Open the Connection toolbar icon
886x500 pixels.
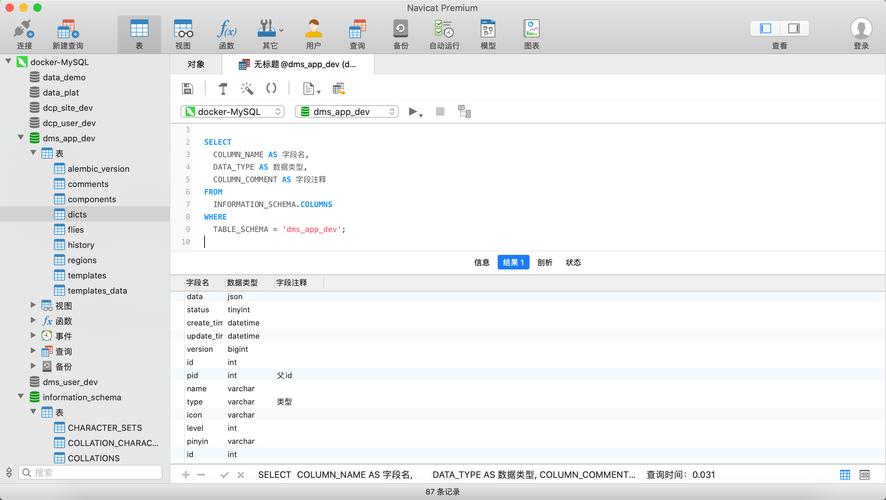[x=24, y=30]
